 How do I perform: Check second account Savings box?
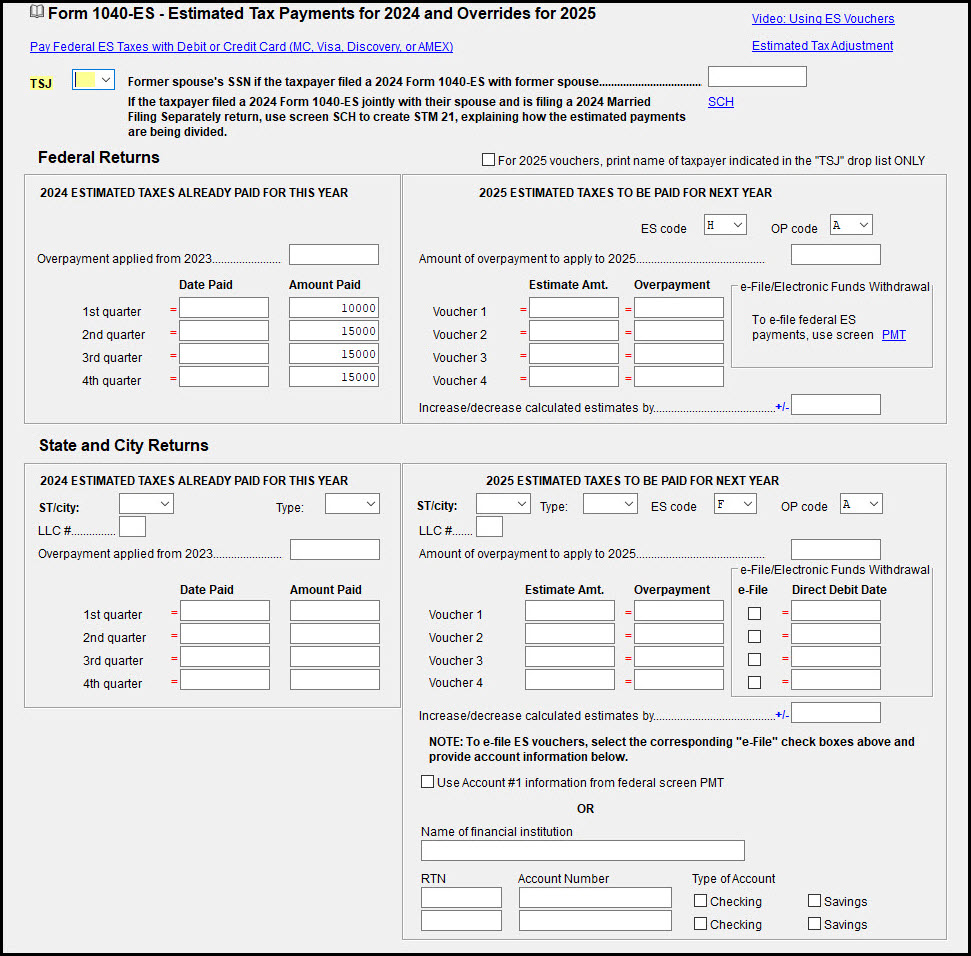click(x=814, y=923)
